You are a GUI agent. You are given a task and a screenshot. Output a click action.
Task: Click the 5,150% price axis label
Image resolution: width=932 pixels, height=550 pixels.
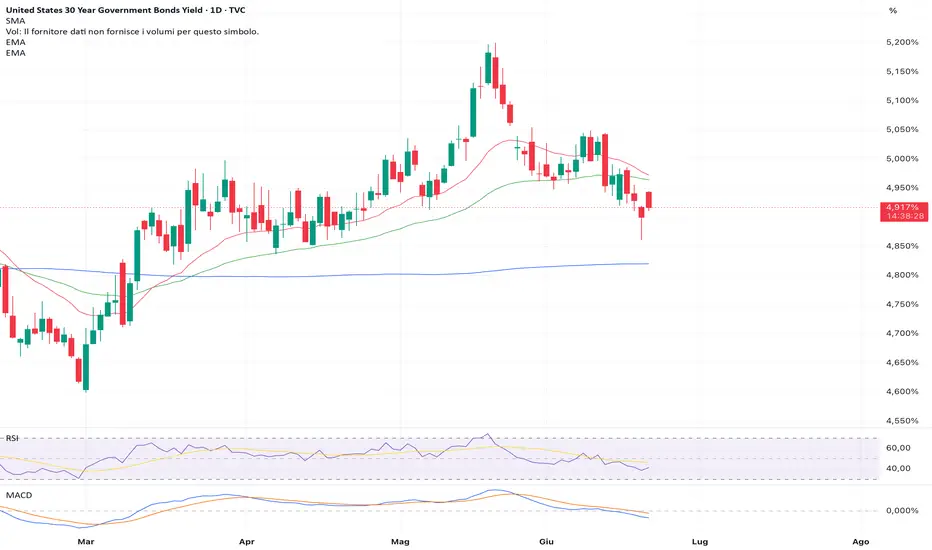click(902, 71)
